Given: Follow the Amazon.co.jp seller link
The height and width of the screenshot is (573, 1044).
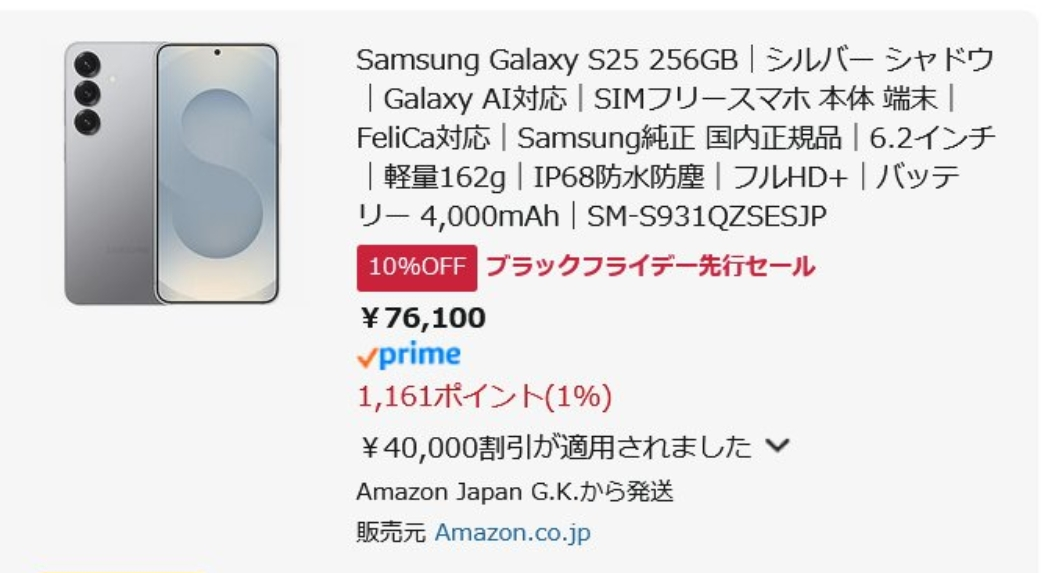Looking at the screenshot, I should pyautogui.click(x=512, y=533).
